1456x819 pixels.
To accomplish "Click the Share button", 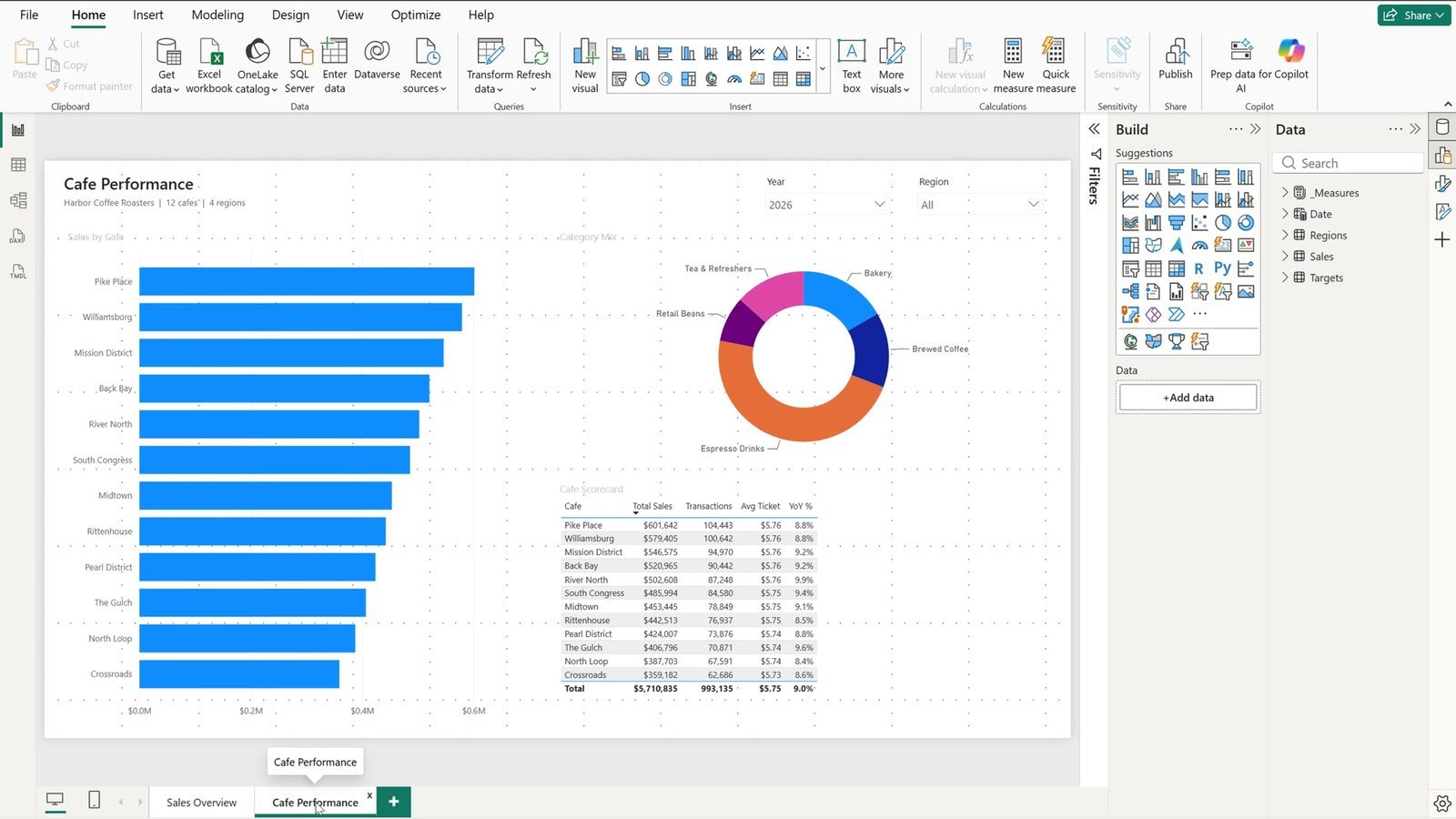I will [1414, 15].
